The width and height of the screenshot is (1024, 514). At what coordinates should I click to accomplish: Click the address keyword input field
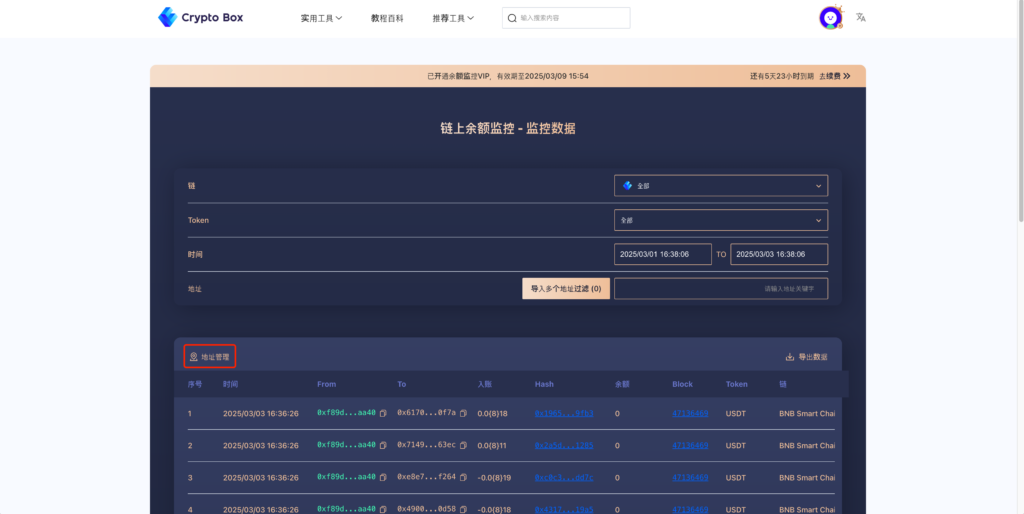pyautogui.click(x=721, y=289)
